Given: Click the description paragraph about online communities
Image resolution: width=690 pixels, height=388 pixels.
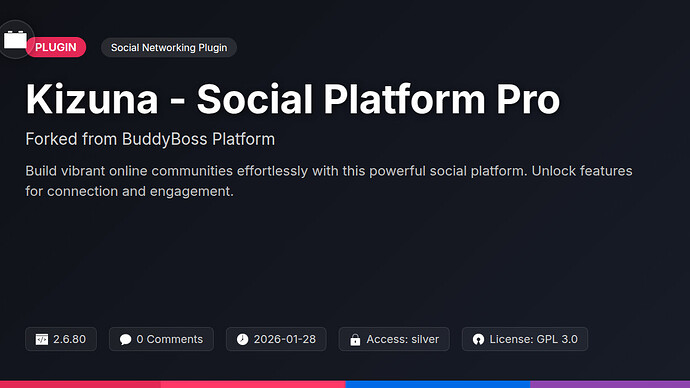Looking at the screenshot, I should pyautogui.click(x=329, y=181).
